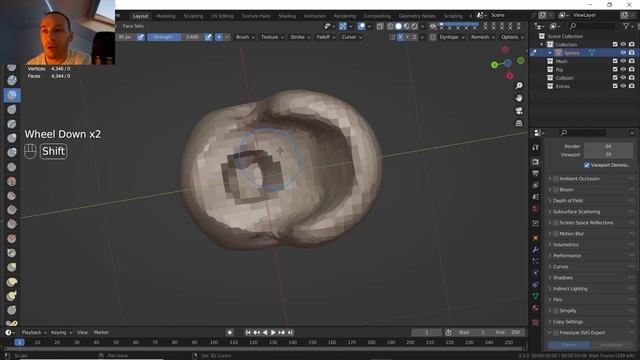This screenshot has height=360, width=640.
Task: Toggle X-ray display icon in the header
Action: (380, 26)
